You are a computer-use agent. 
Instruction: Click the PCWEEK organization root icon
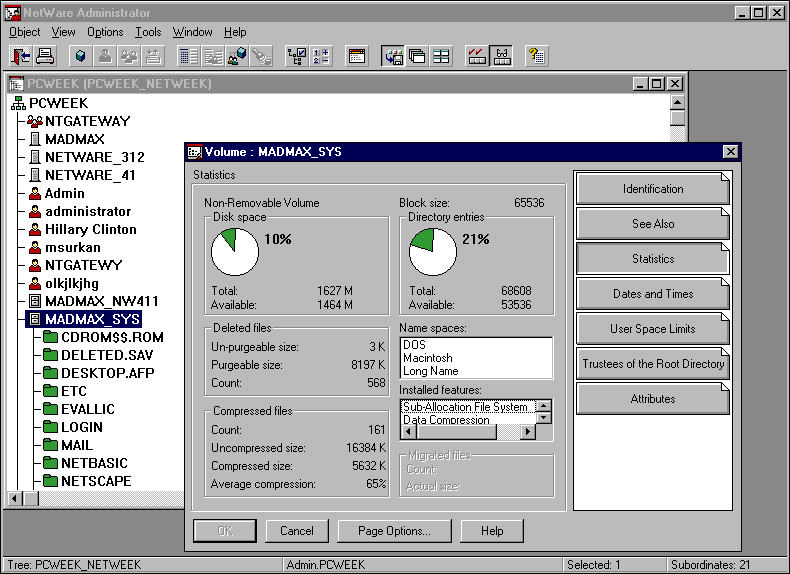pos(19,103)
